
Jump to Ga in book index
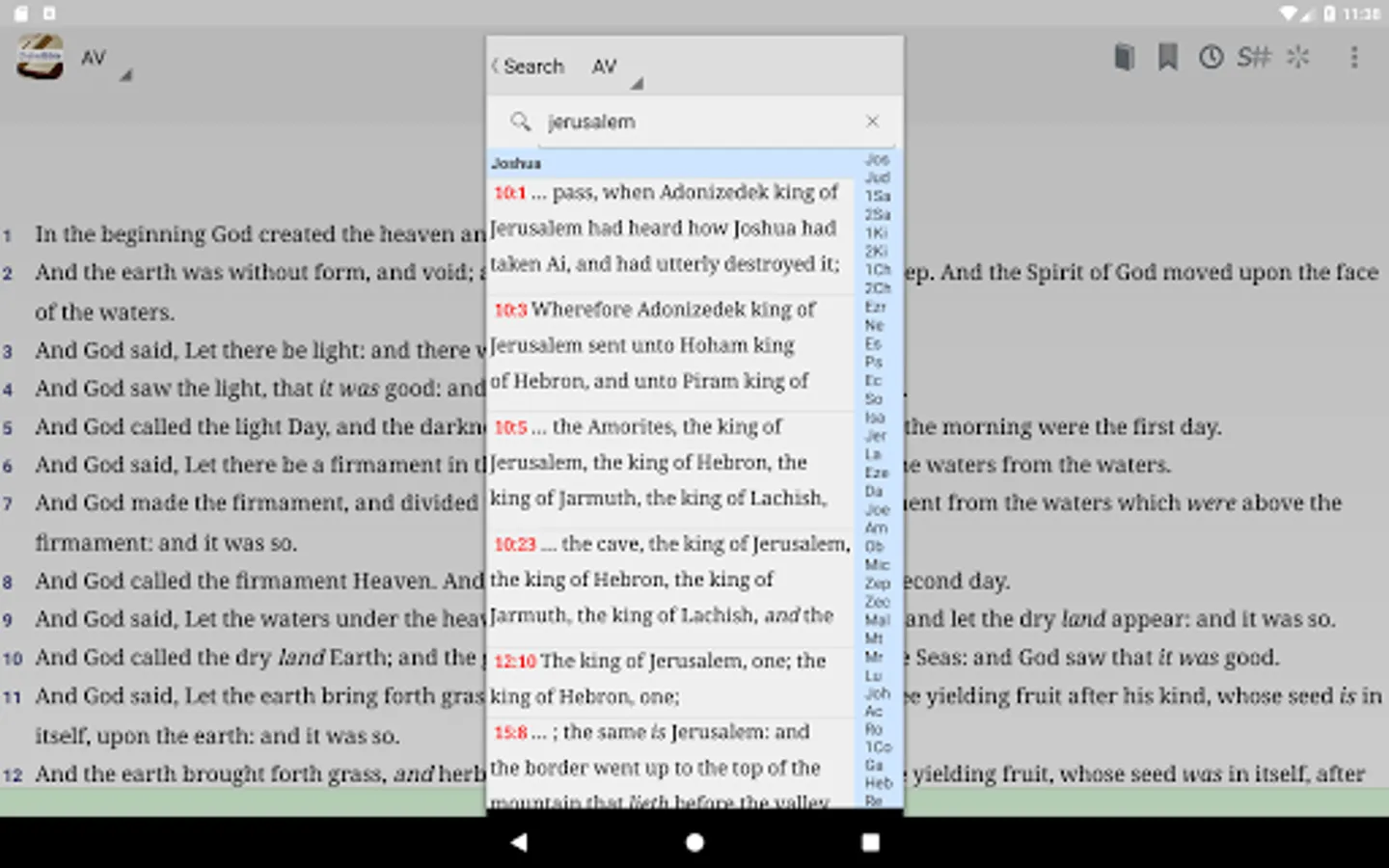(873, 765)
